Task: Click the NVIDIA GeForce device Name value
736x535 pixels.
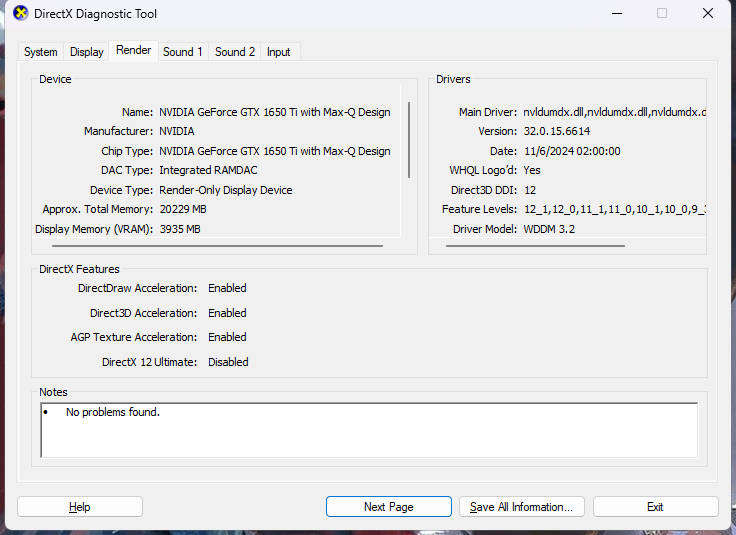Action: coord(274,112)
